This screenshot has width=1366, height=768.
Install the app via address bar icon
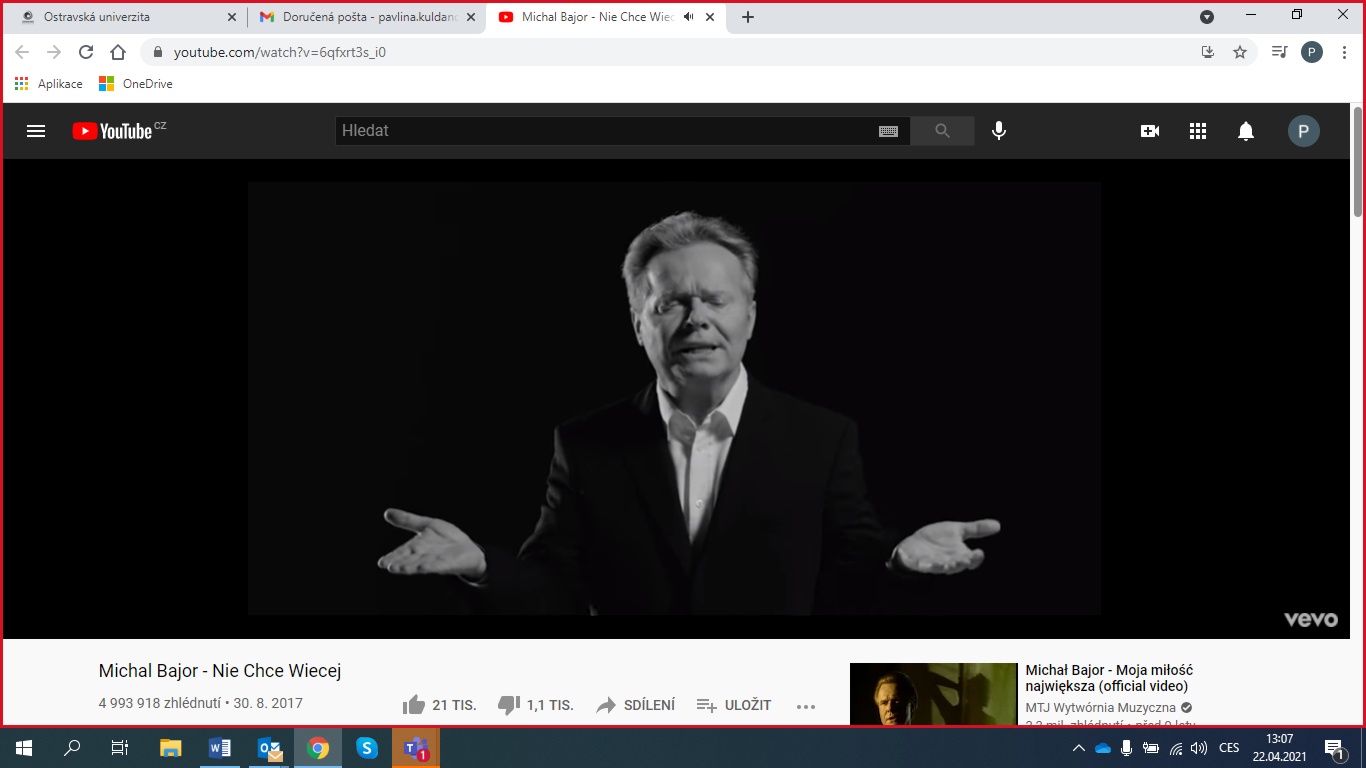click(x=1208, y=52)
